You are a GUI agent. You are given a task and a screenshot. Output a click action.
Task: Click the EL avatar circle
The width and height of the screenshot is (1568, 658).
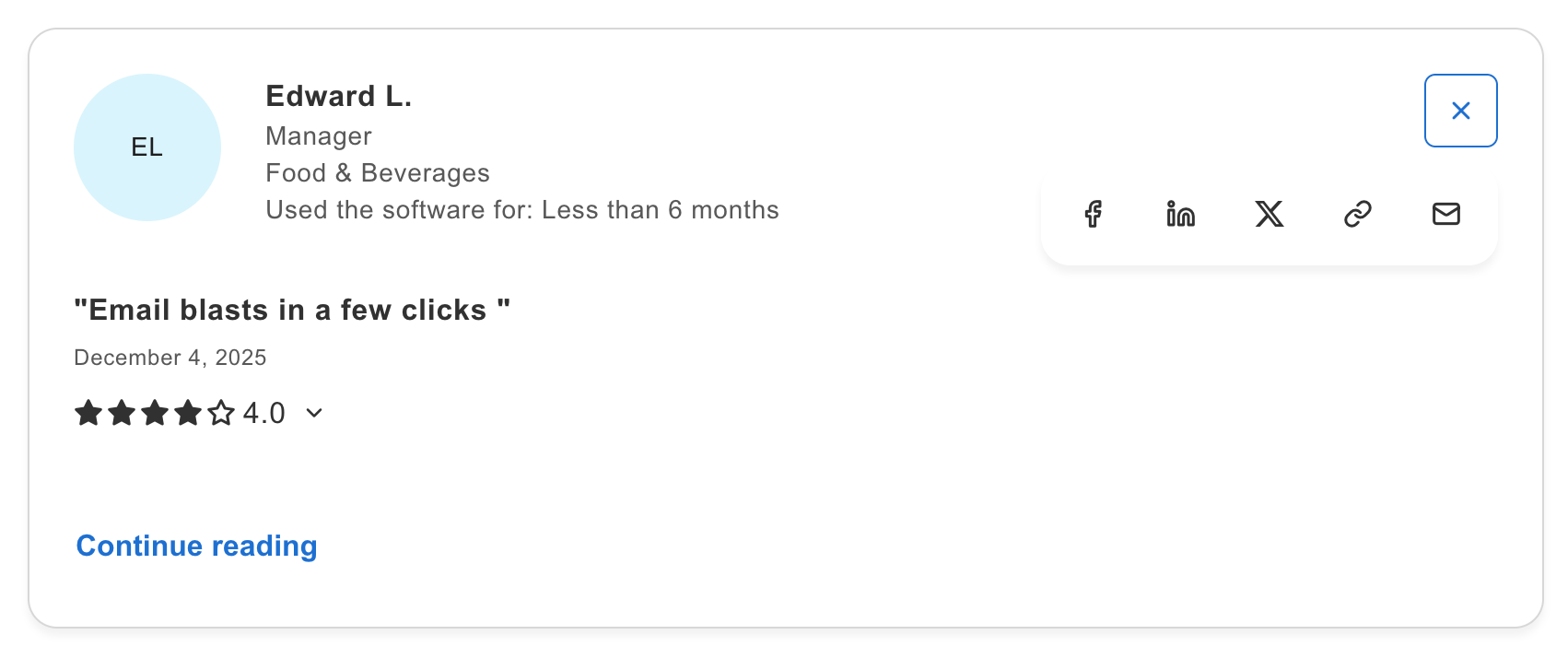click(147, 147)
